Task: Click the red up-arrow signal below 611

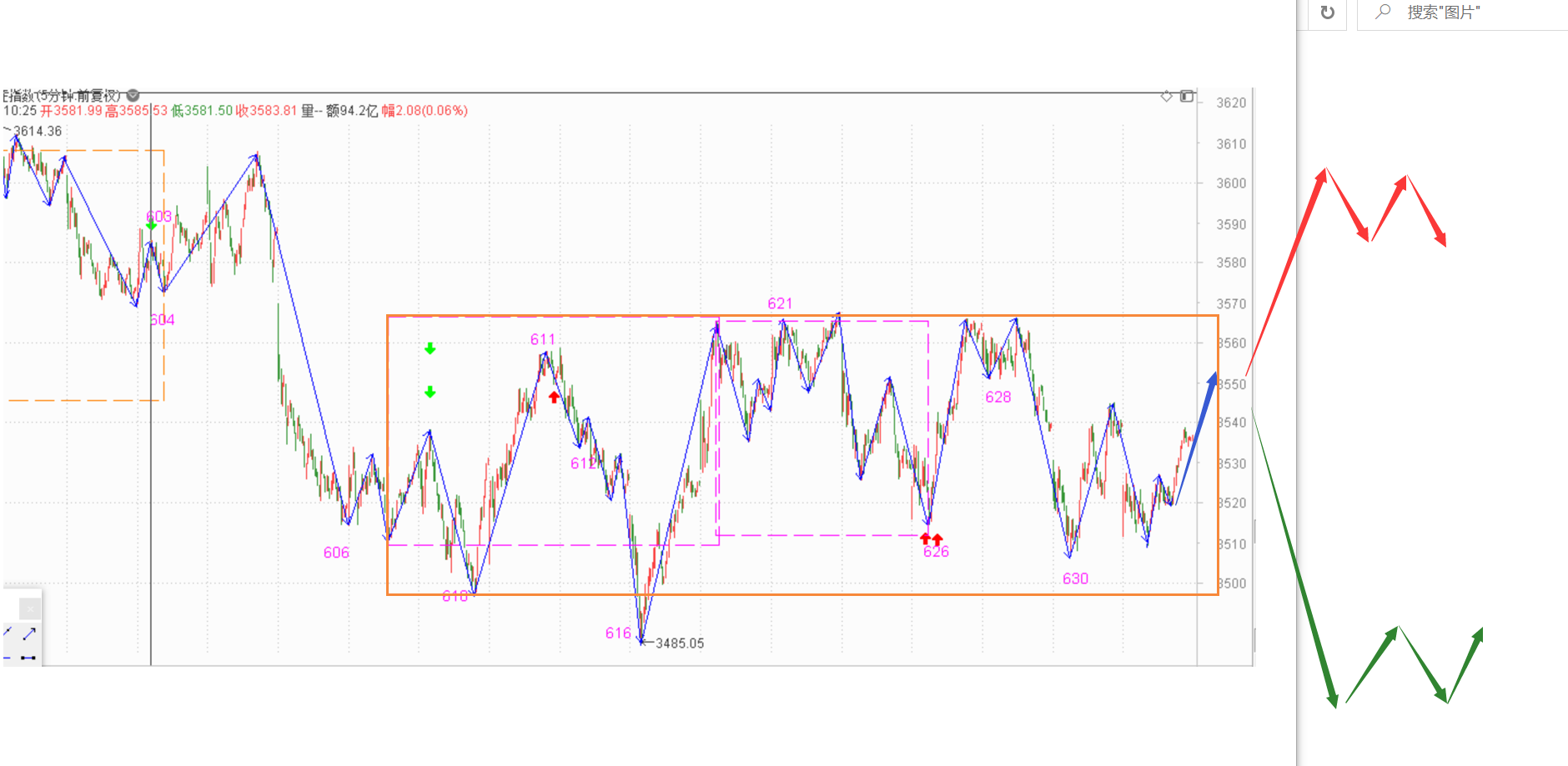Action: point(555,398)
